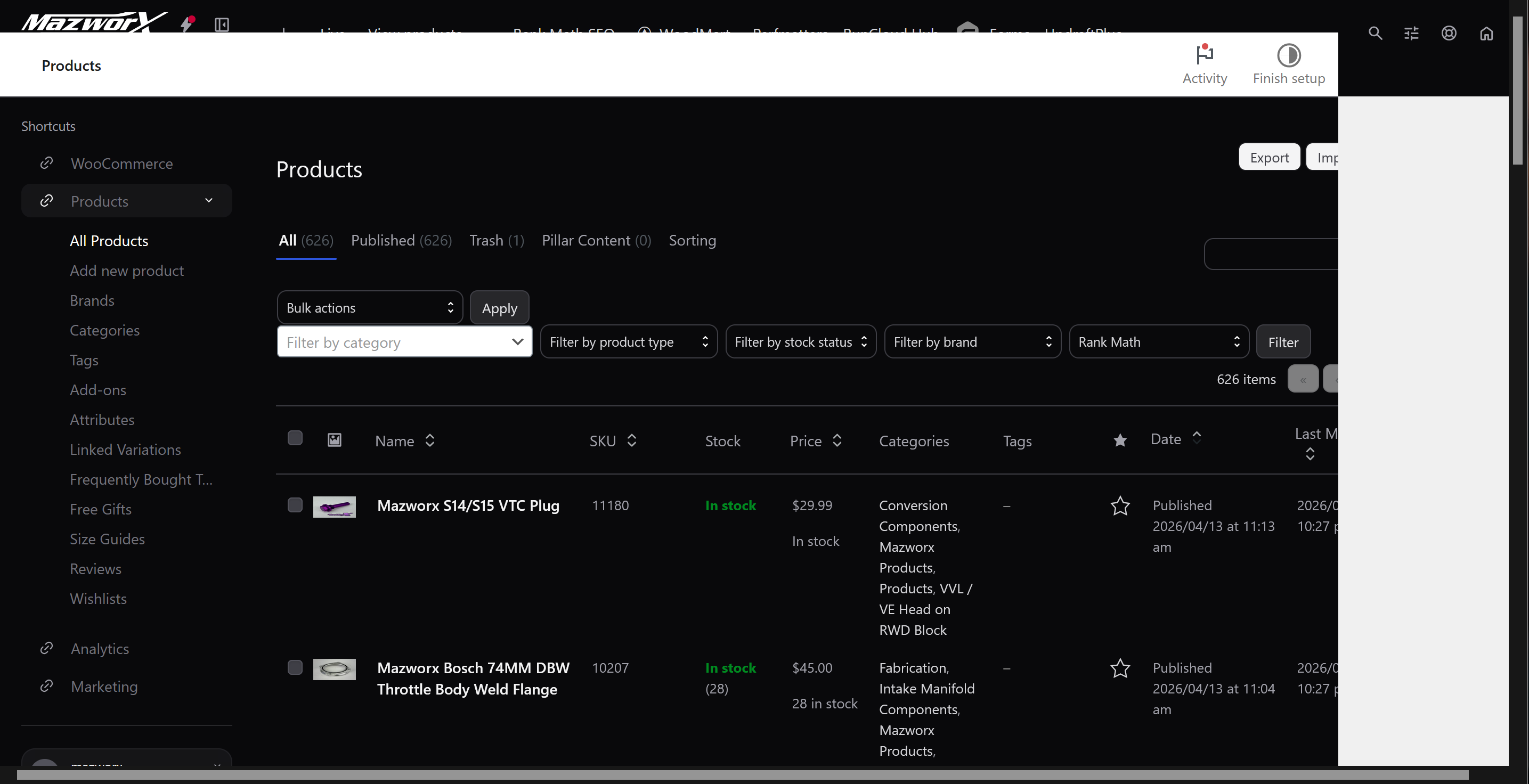This screenshot has height=784, width=1529.
Task: Open Add new product in sidebar
Action: point(127,271)
